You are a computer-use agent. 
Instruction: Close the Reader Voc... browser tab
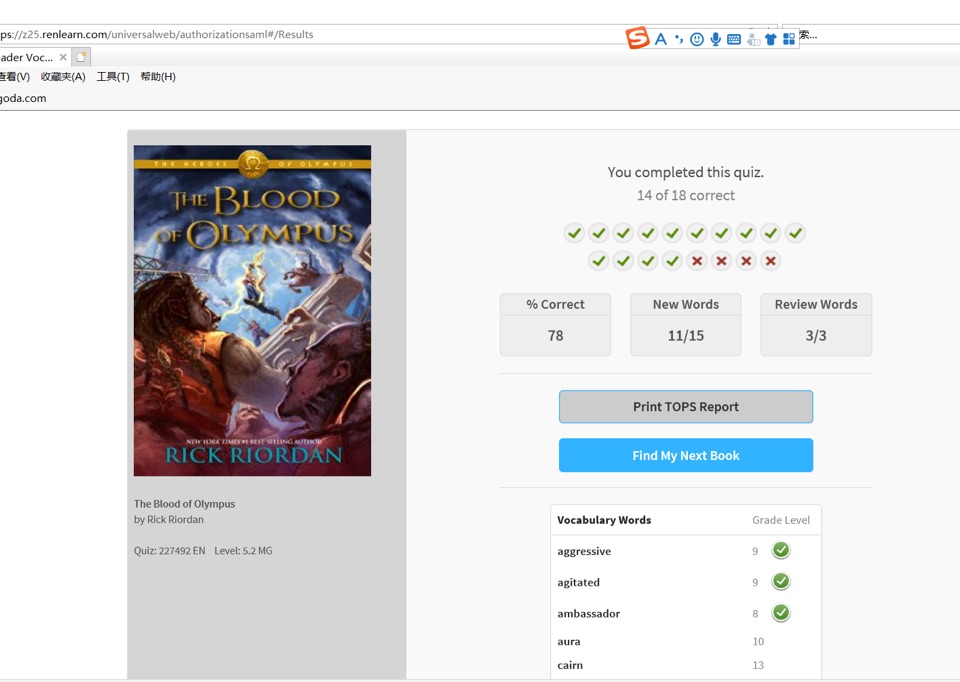63,57
